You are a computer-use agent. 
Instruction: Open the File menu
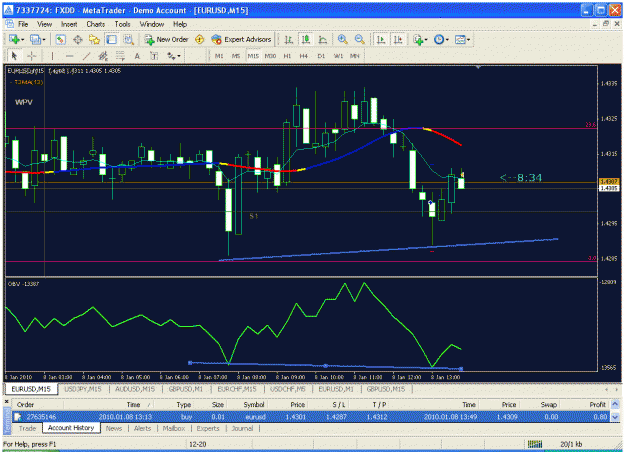[x=23, y=24]
